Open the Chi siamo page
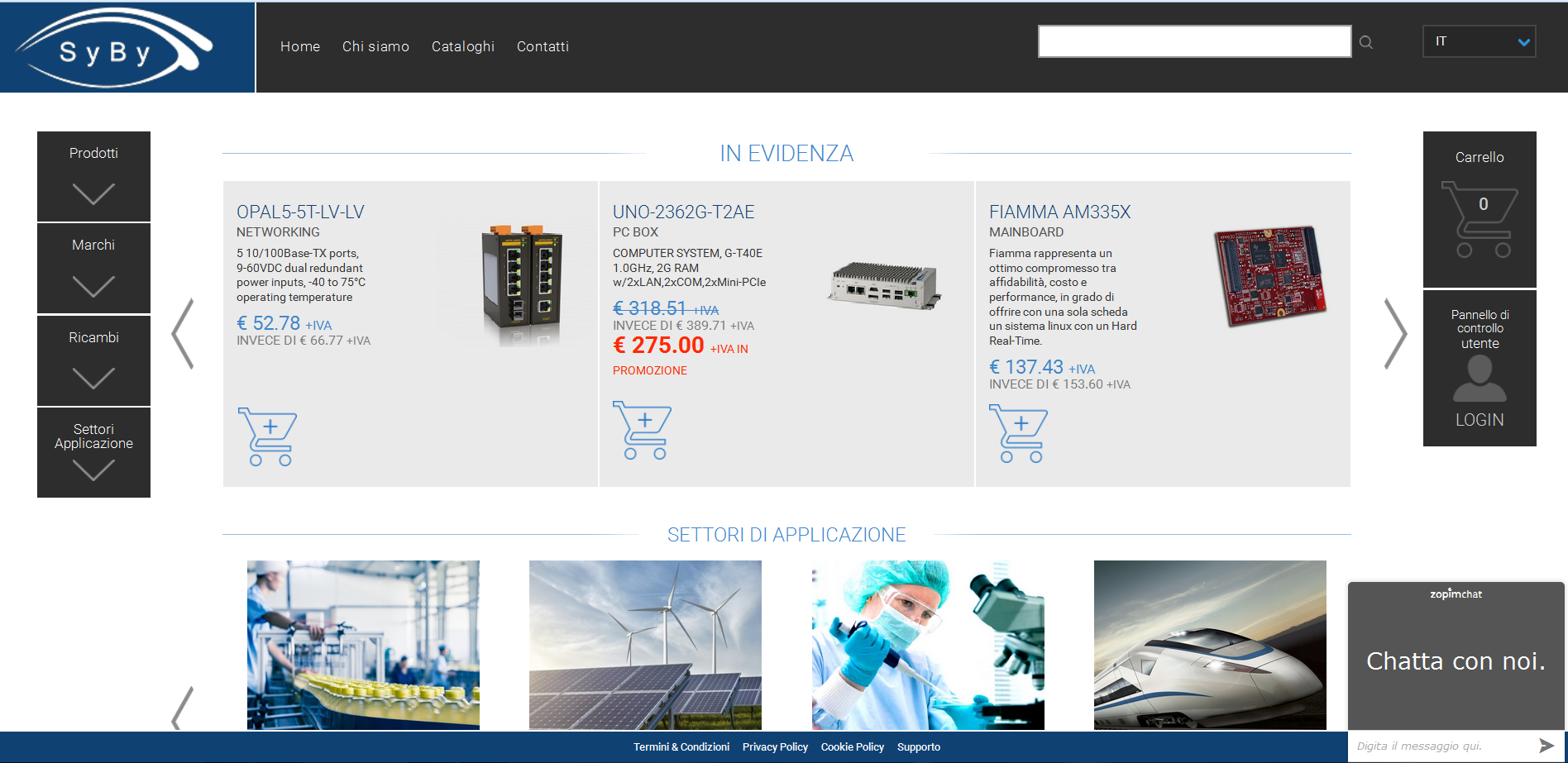This screenshot has height=763, width=1568. [375, 46]
